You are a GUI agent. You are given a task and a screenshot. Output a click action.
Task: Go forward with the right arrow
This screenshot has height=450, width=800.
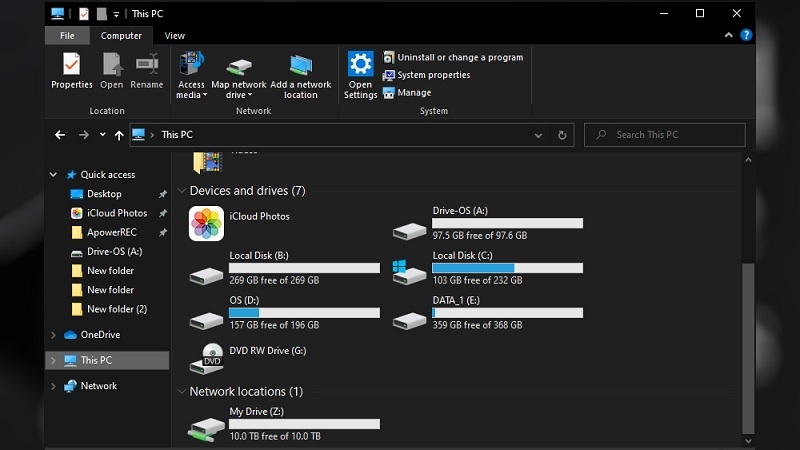[84, 135]
